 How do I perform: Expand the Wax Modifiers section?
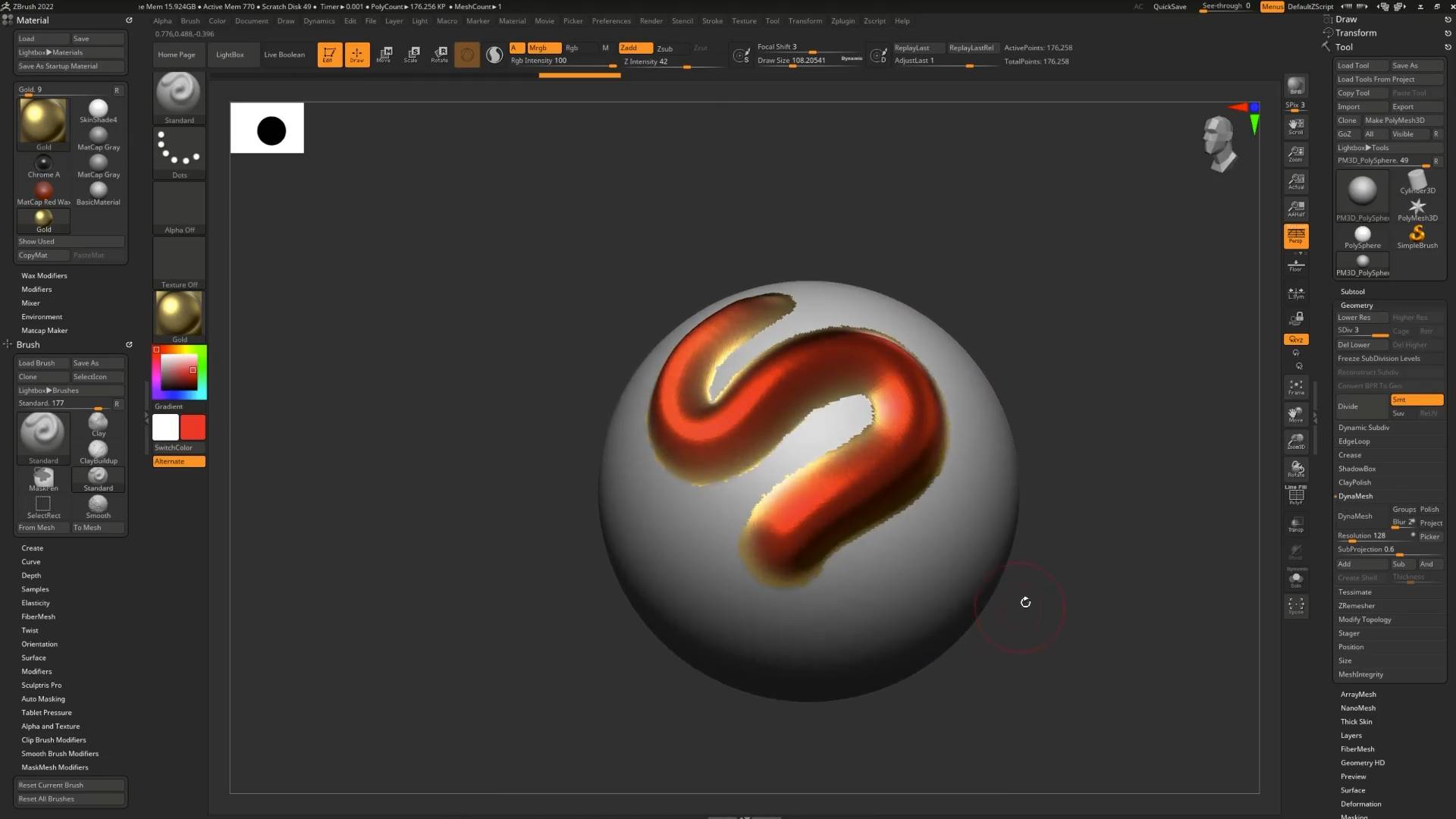(44, 275)
